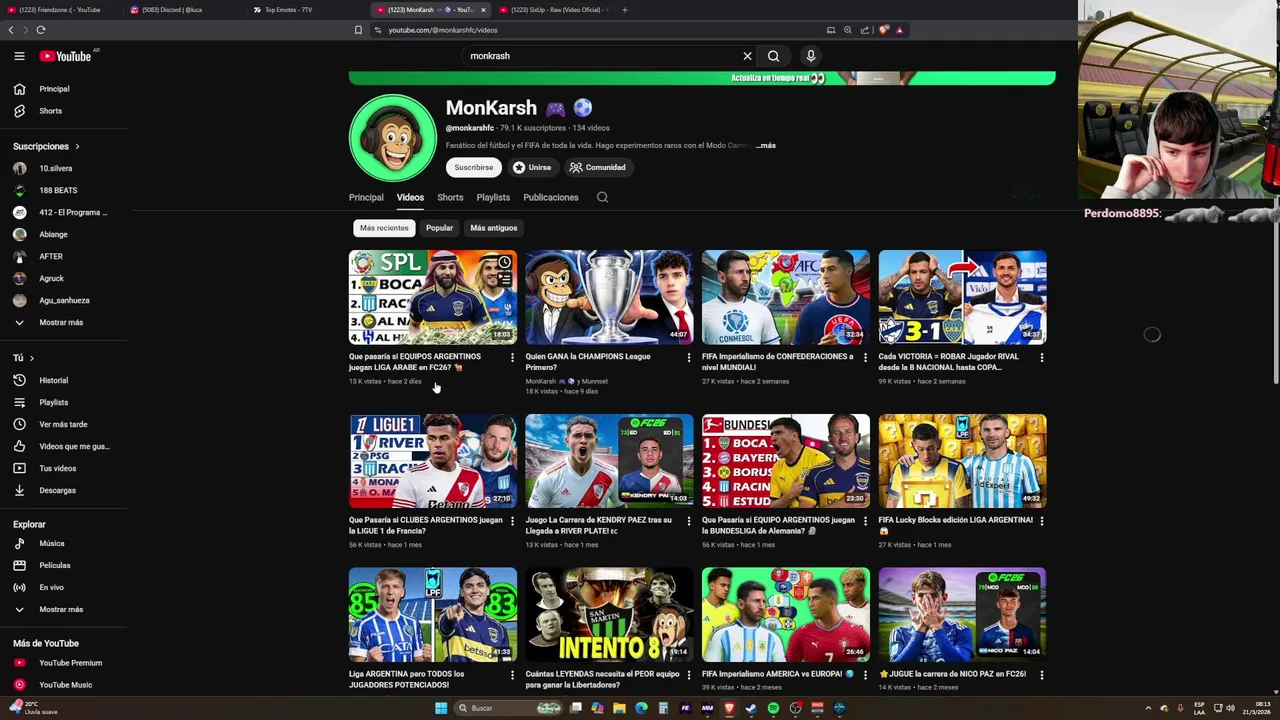
Task: Bookmark this page from address bar
Action: (x=358, y=30)
